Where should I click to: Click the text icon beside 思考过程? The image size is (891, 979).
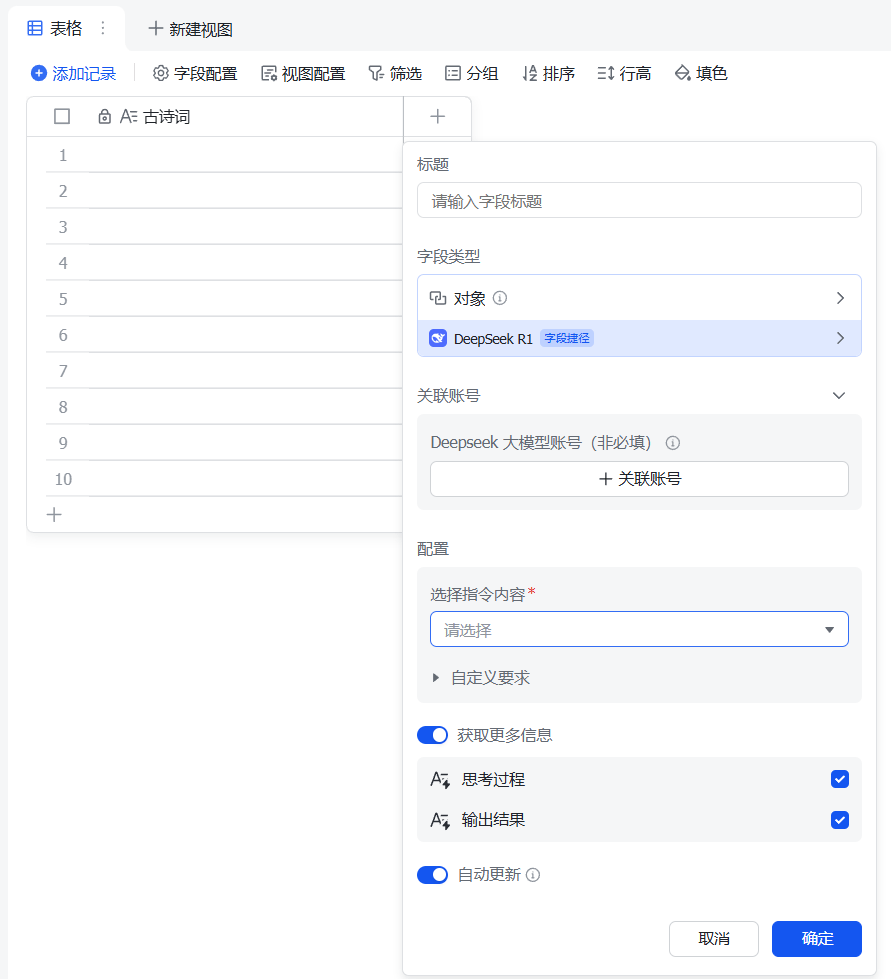point(440,780)
